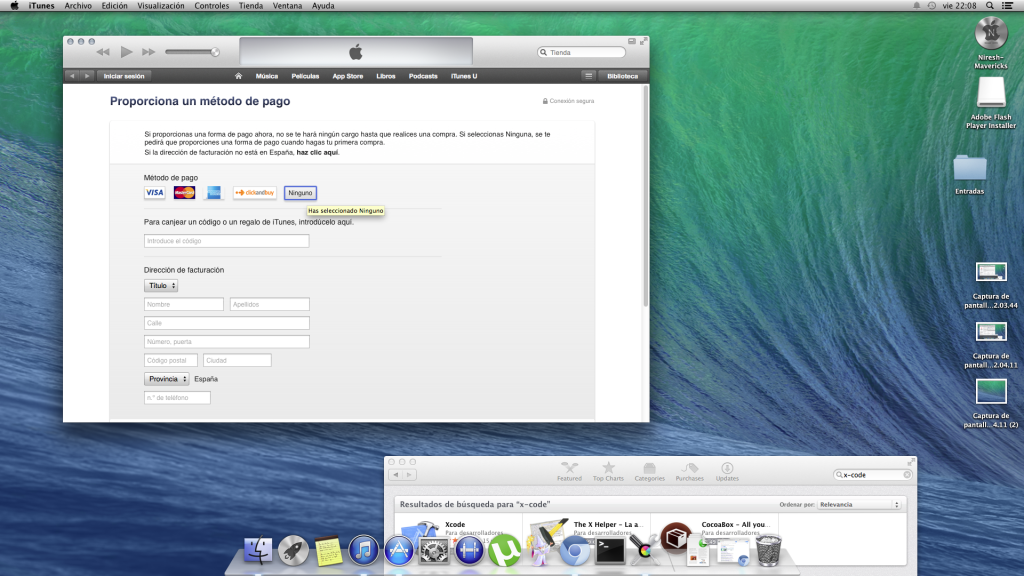
Task: Click the phone number field
Action: pos(177,398)
